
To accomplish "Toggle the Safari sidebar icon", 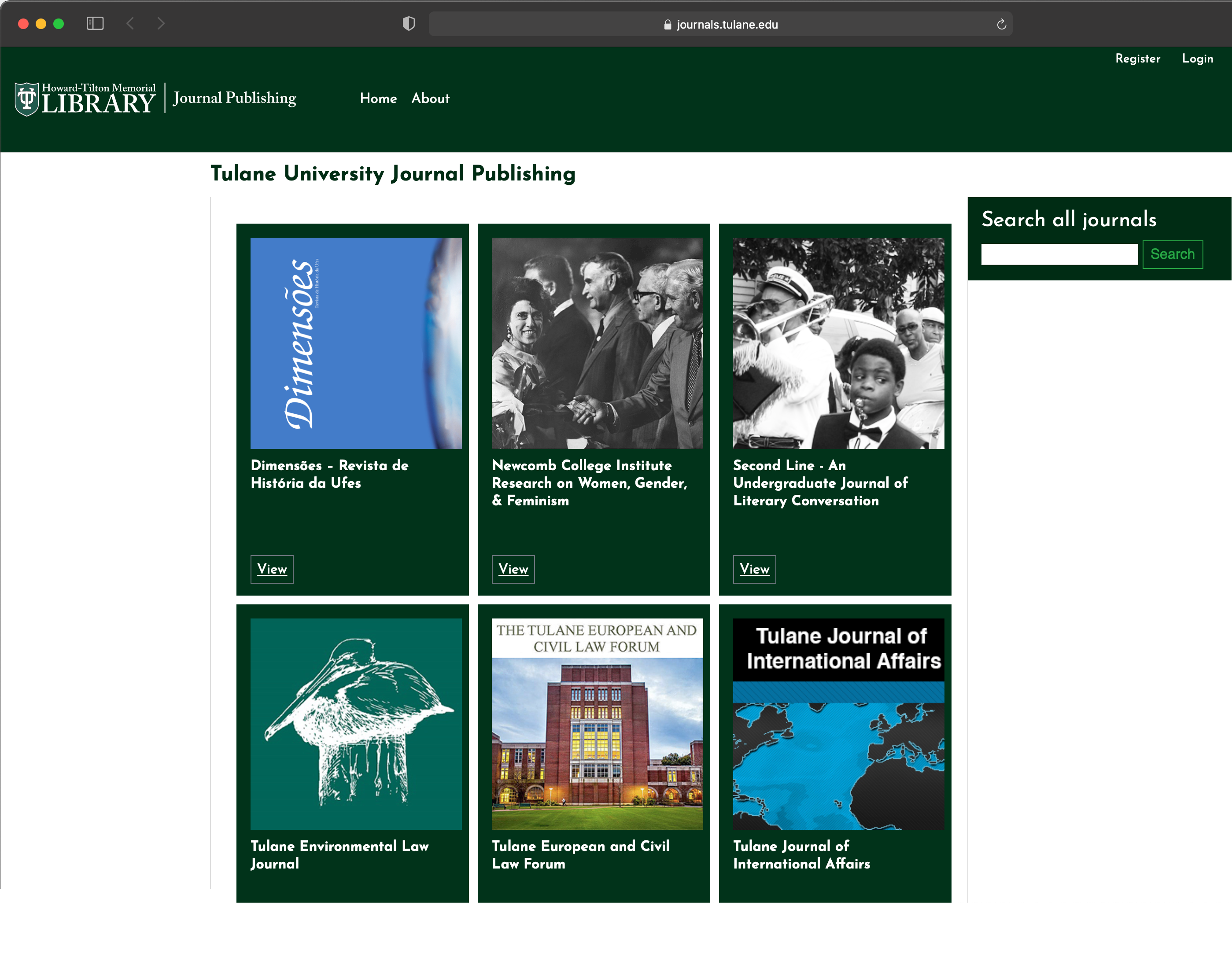I will point(95,23).
